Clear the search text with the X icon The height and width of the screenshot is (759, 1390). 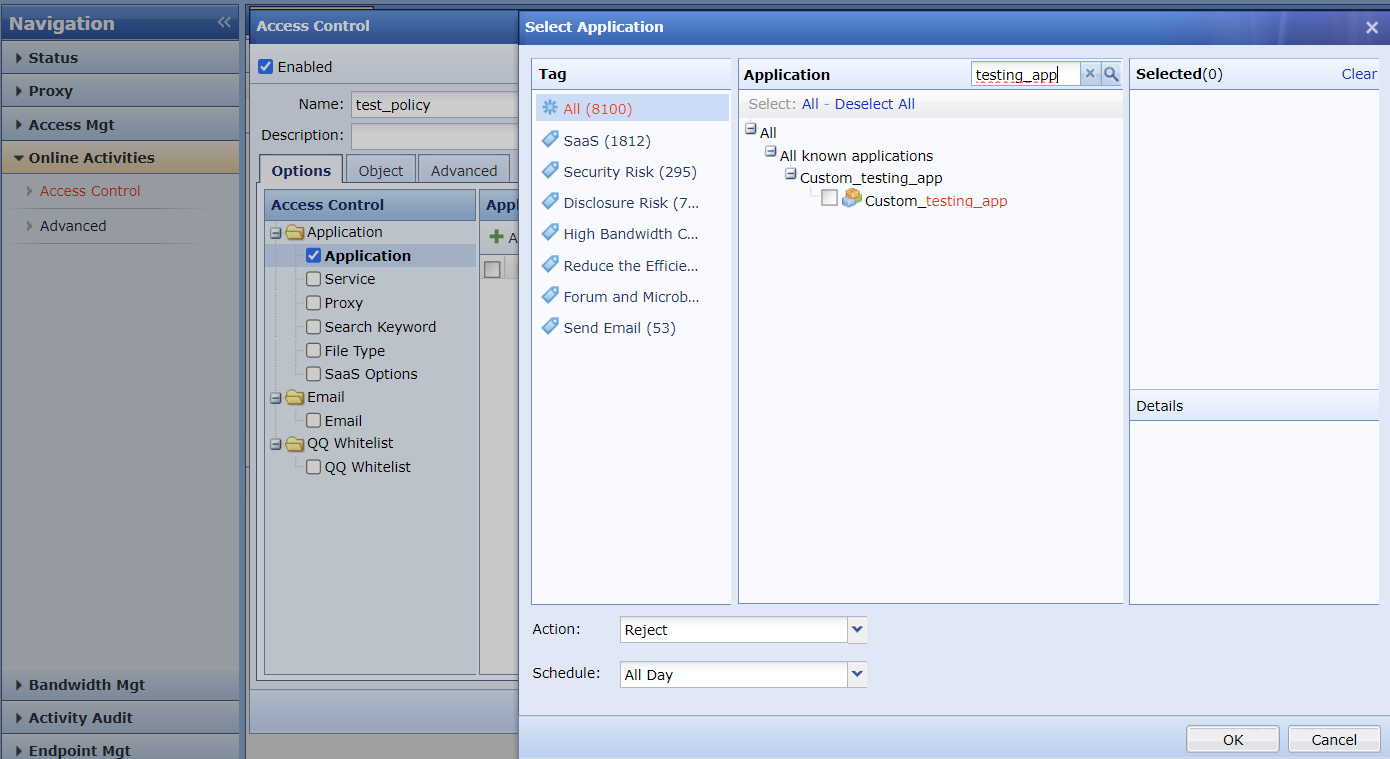(1090, 74)
